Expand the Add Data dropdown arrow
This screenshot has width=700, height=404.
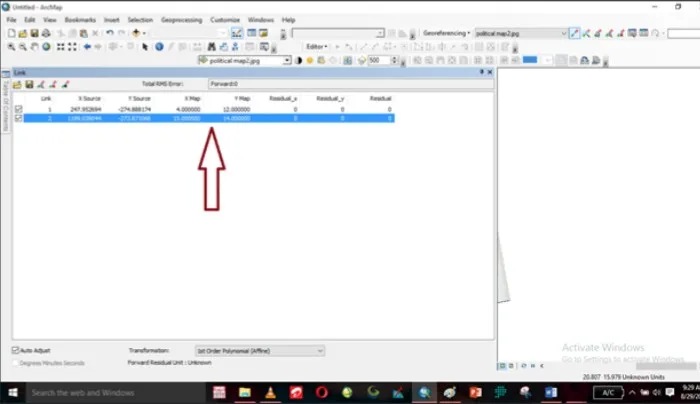pos(144,33)
